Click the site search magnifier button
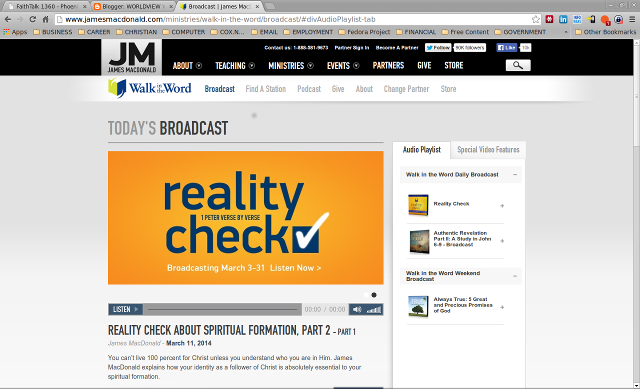Screen dimensions: 640x389 pos(518,65)
